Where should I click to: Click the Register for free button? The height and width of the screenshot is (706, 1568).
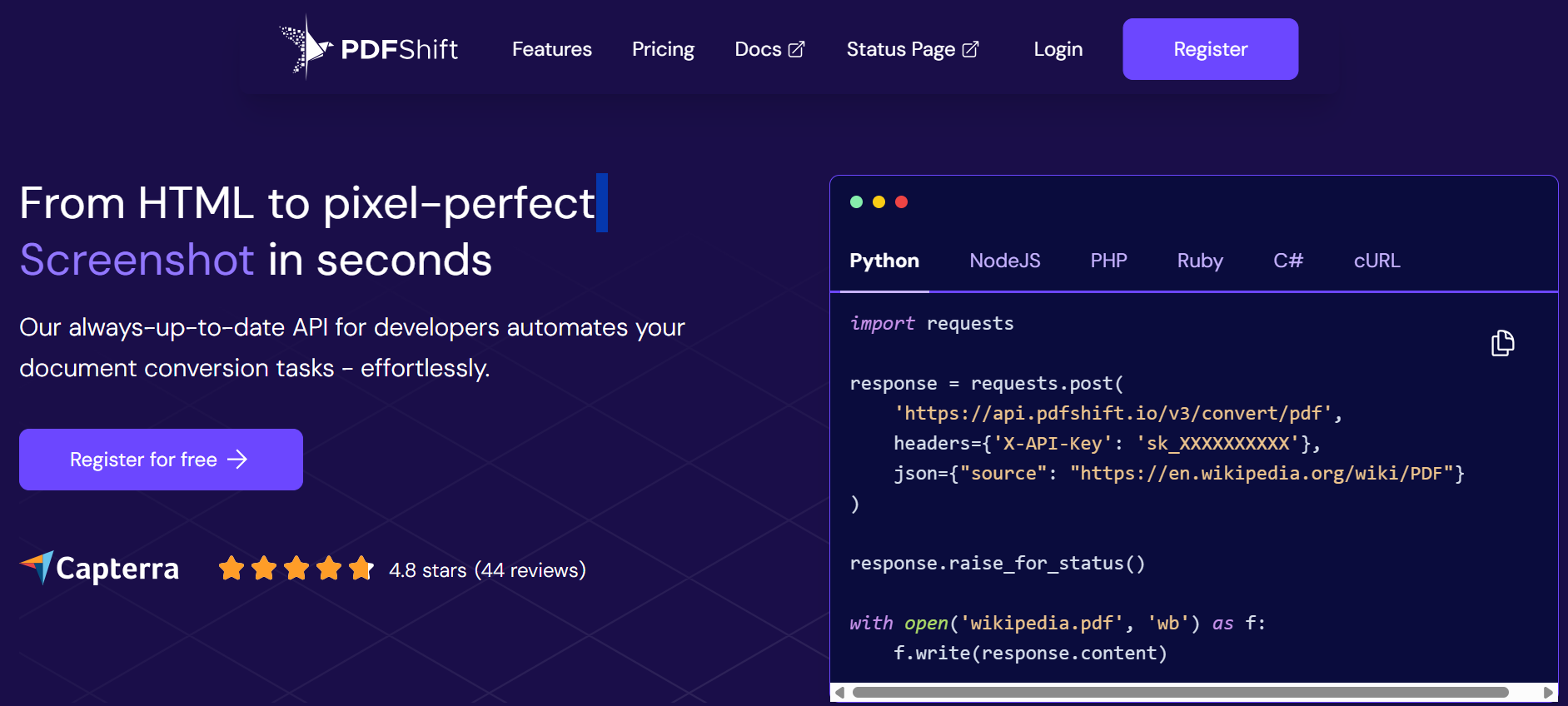(x=161, y=460)
